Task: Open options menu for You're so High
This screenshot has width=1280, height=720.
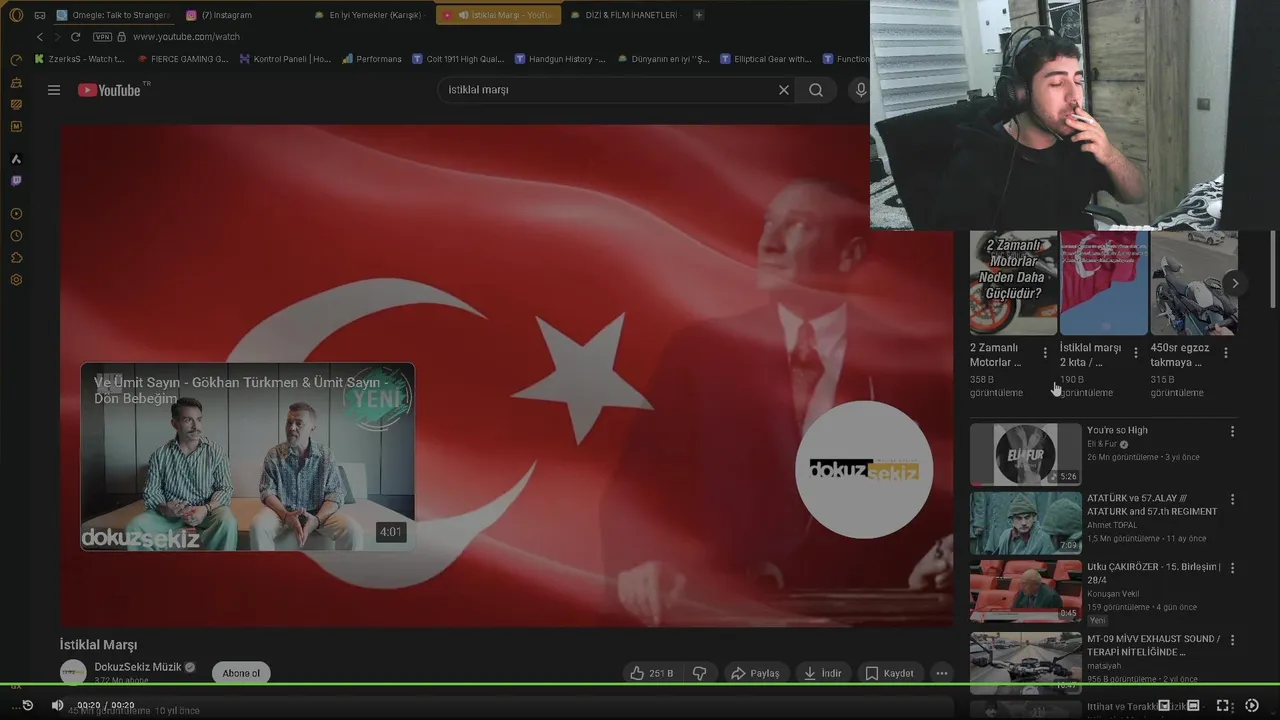Action: 1232,431
